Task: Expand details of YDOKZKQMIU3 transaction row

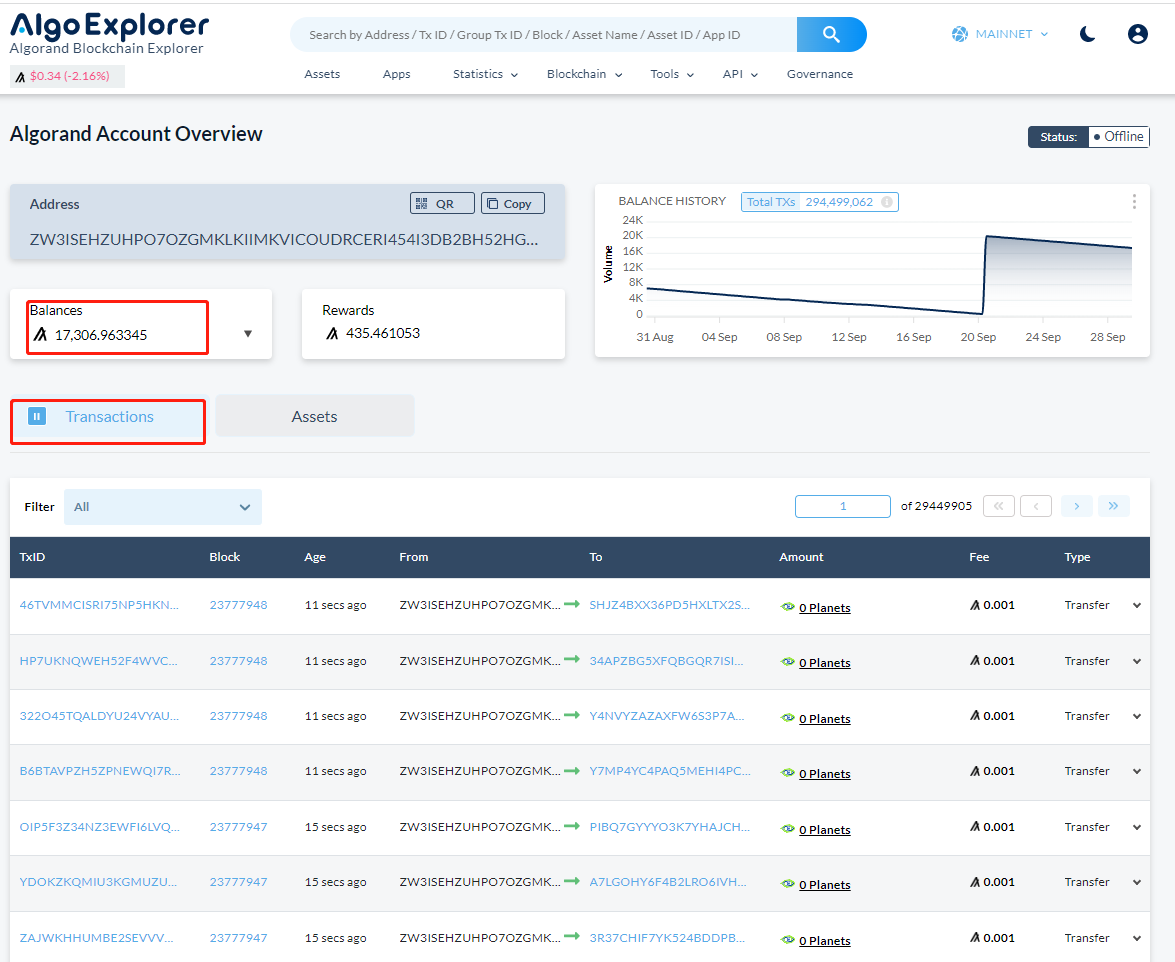Action: coord(1137,883)
